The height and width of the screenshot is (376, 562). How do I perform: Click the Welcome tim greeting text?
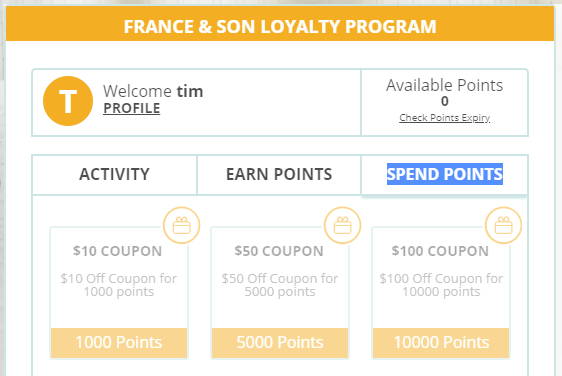point(153,91)
